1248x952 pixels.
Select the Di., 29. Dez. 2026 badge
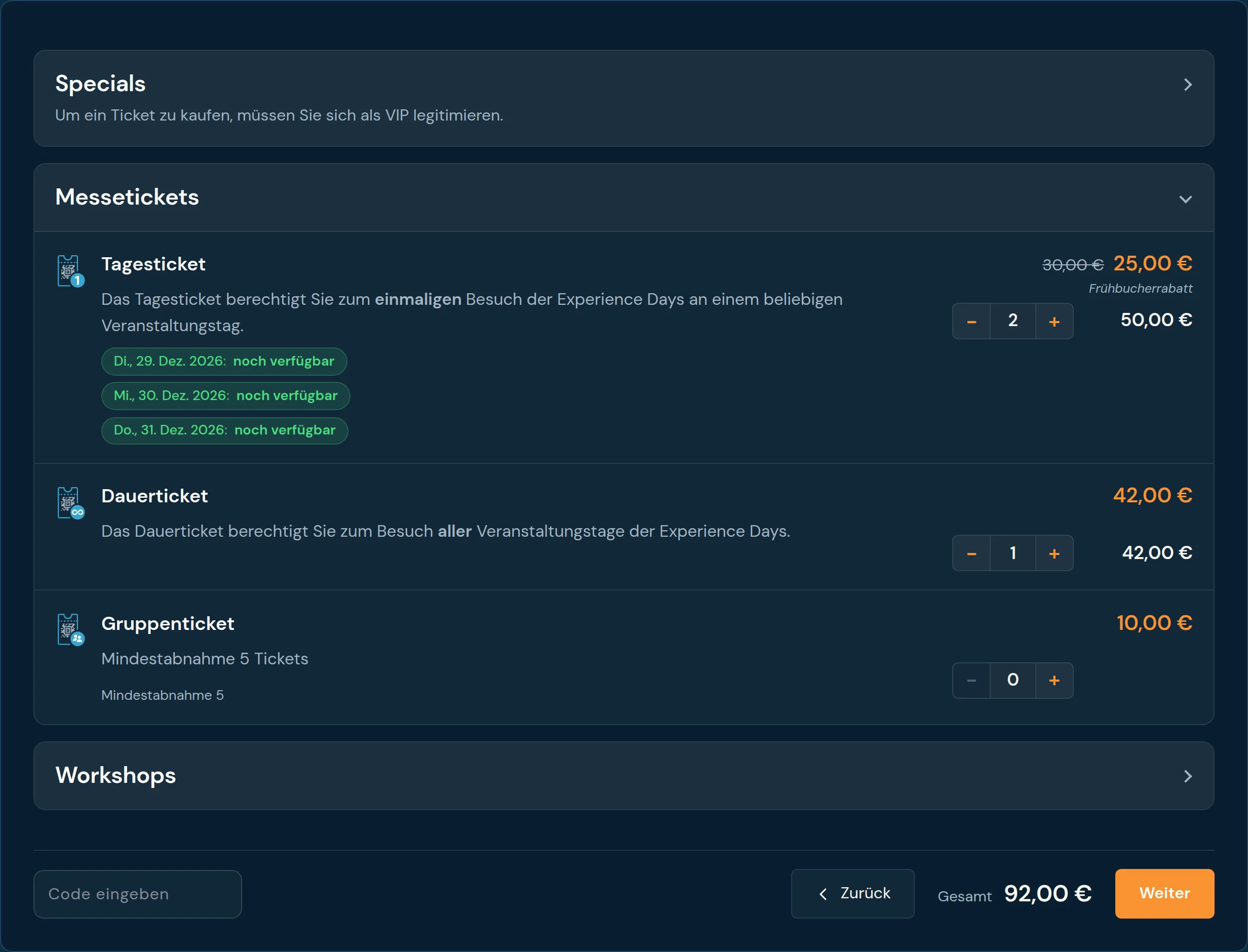coord(224,362)
